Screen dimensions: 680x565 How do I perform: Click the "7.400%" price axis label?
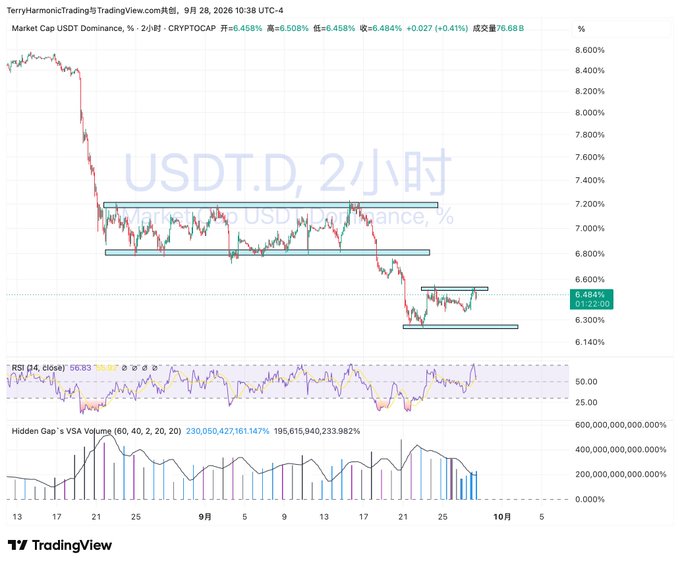pos(590,180)
